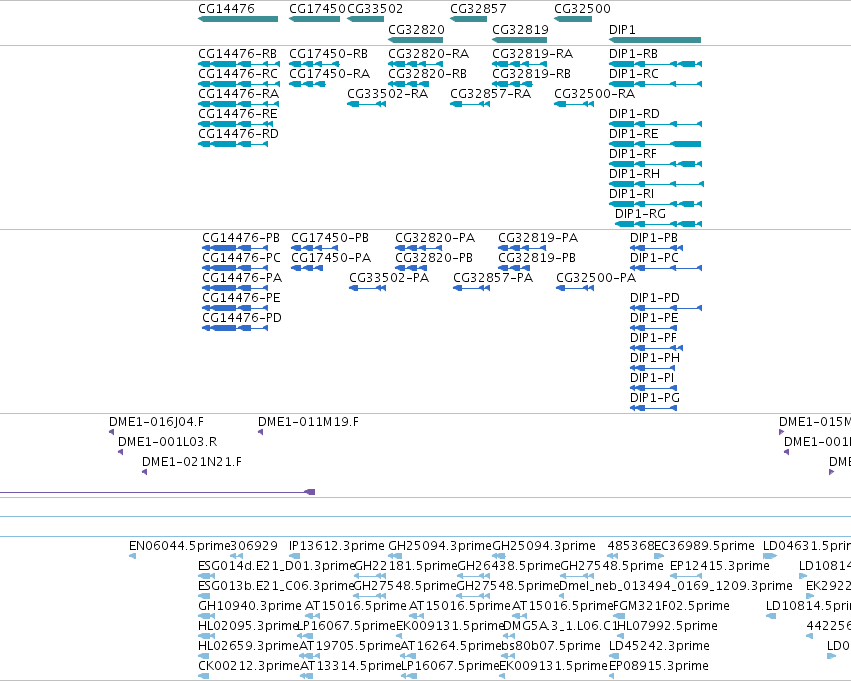Select the CG17450 gene label
Image resolution: width=851 pixels, height=681 pixels.
point(317,9)
